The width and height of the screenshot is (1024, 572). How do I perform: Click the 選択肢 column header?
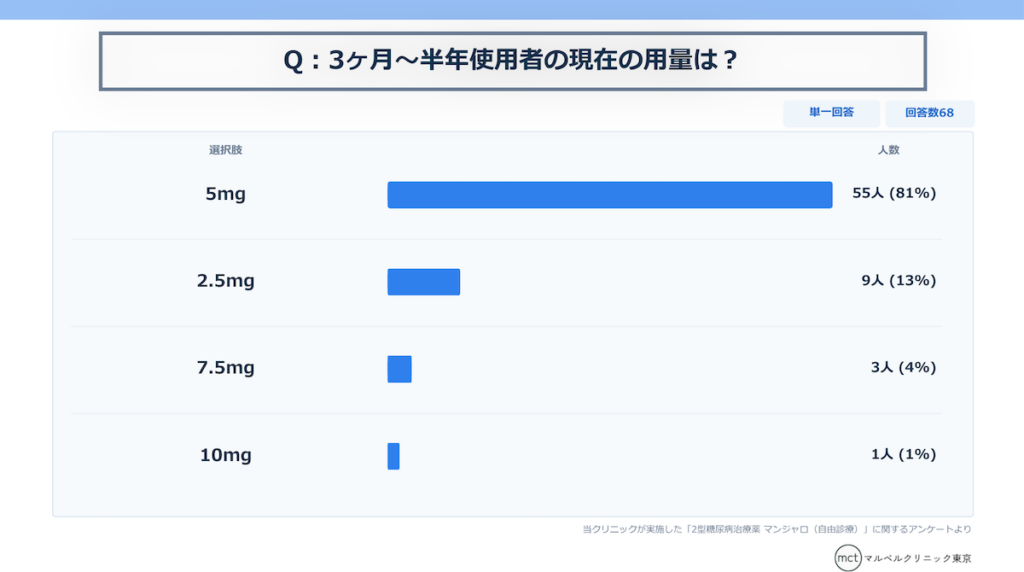tap(225, 150)
